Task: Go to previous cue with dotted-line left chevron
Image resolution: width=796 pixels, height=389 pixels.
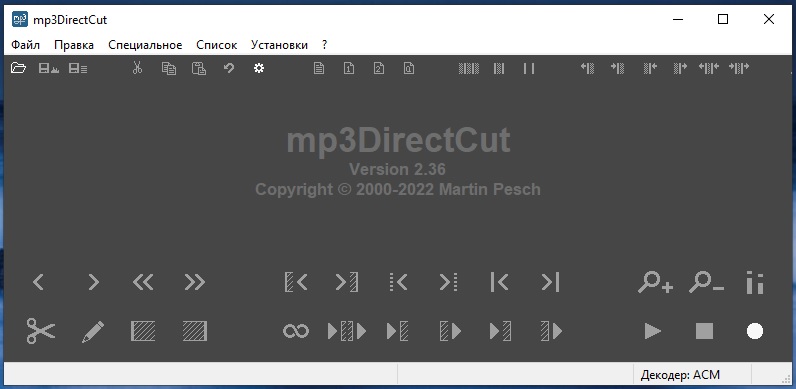Action: coord(399,282)
